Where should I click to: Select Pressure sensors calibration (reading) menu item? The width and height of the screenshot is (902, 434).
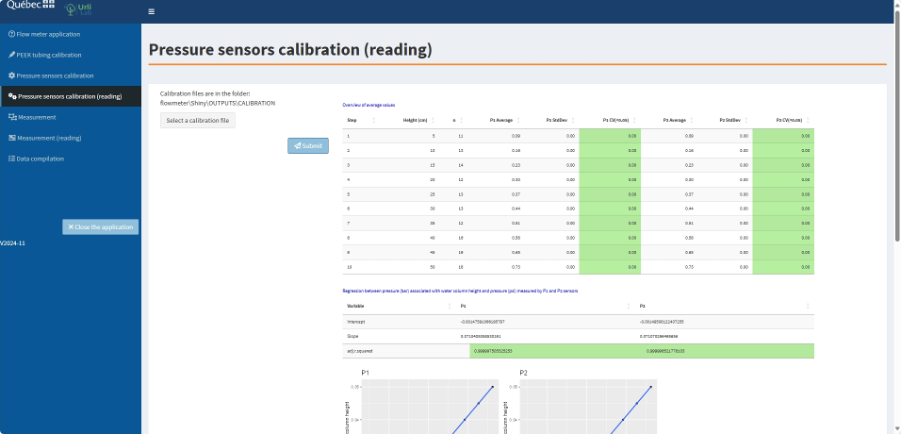coord(69,97)
